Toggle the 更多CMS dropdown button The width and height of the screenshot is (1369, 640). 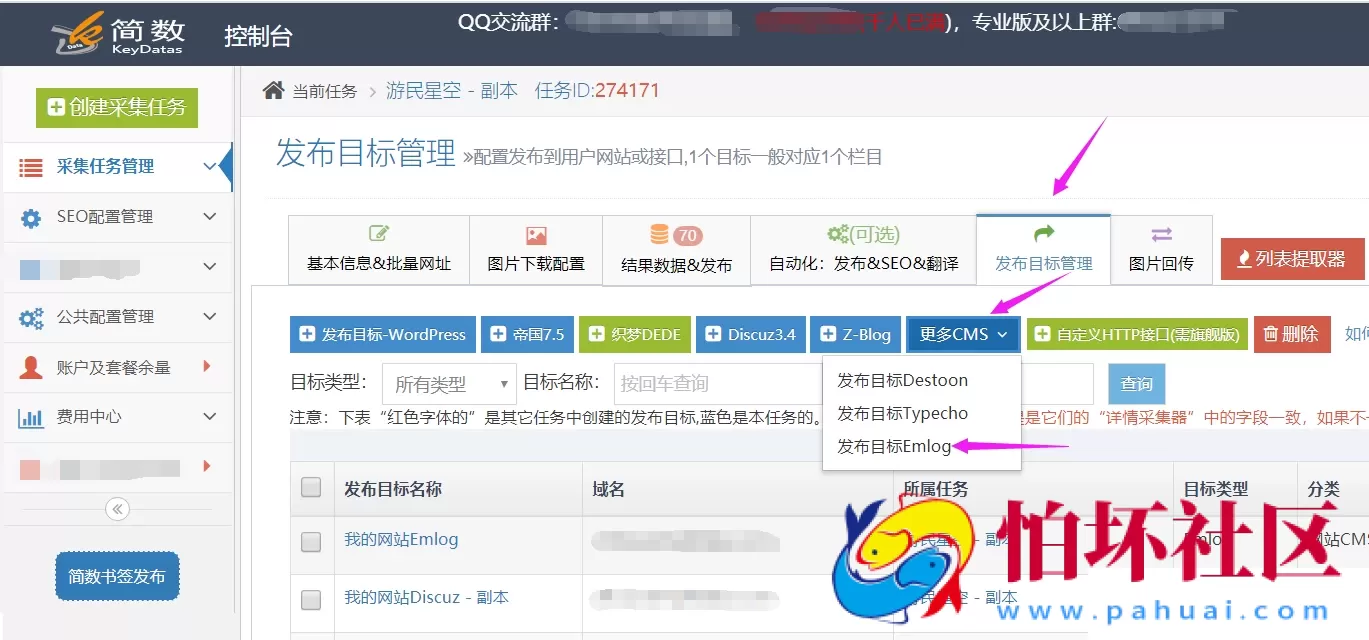click(x=963, y=334)
